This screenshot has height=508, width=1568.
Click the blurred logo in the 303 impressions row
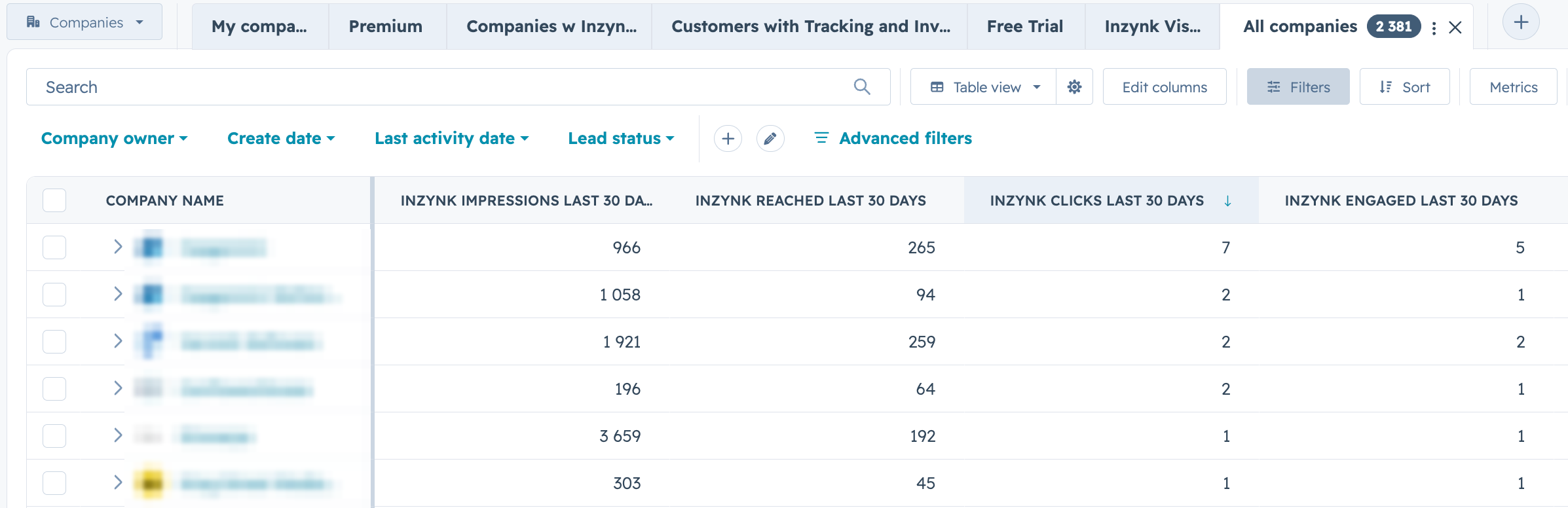149,483
